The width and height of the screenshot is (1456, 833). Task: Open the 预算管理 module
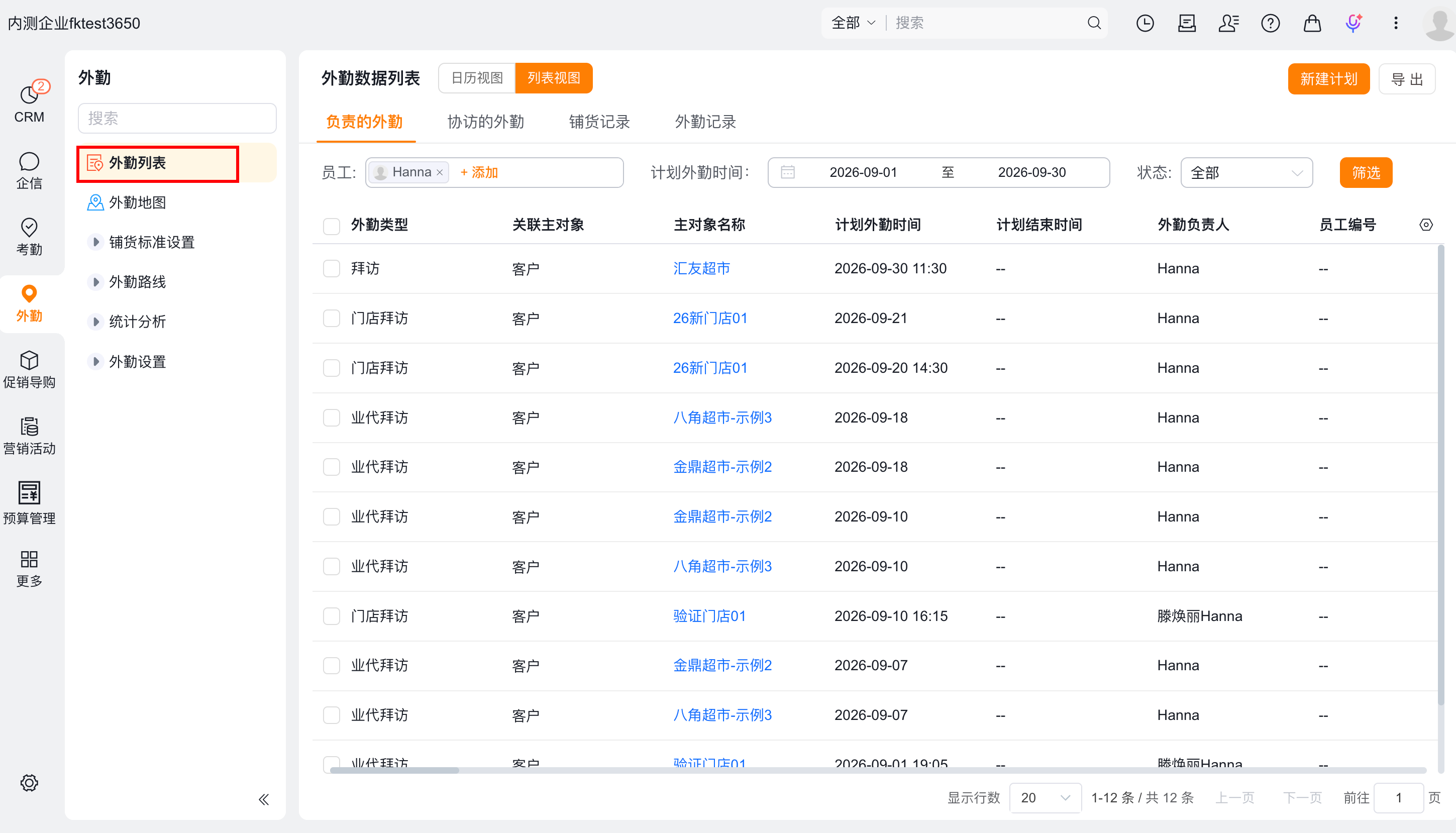29,503
